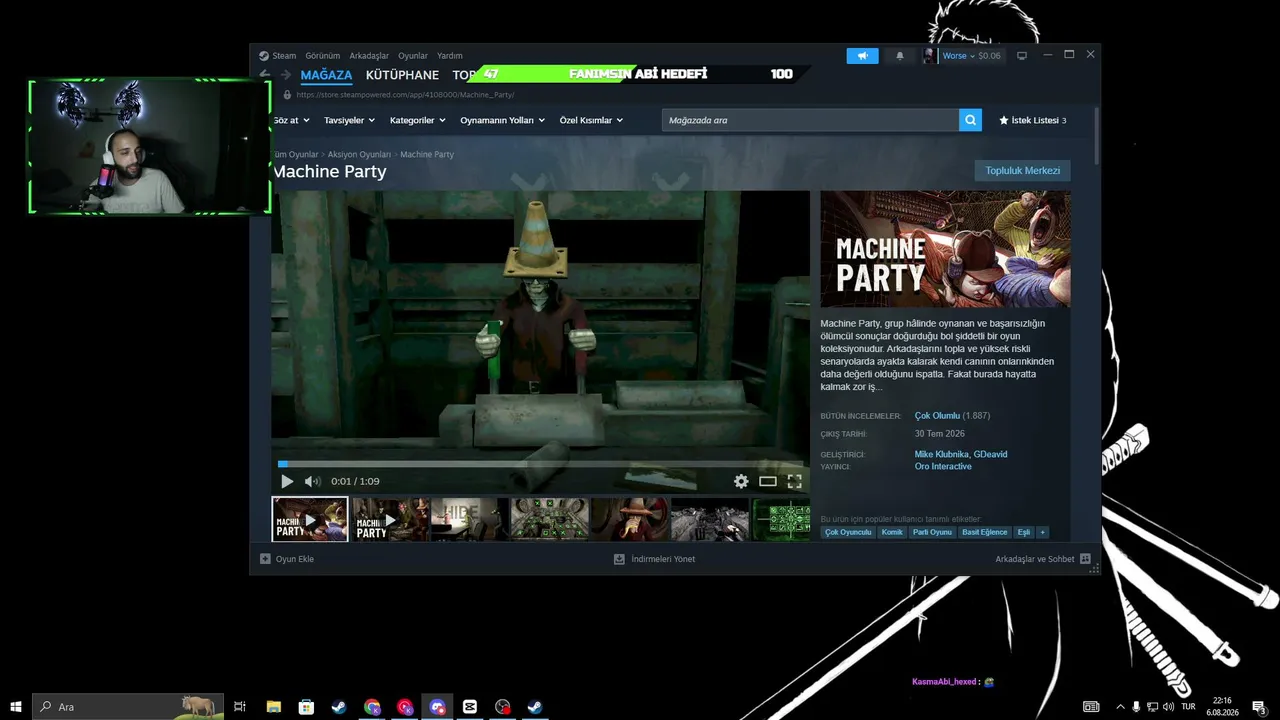Click the Aksiyon Oyunları breadcrumb

(359, 155)
